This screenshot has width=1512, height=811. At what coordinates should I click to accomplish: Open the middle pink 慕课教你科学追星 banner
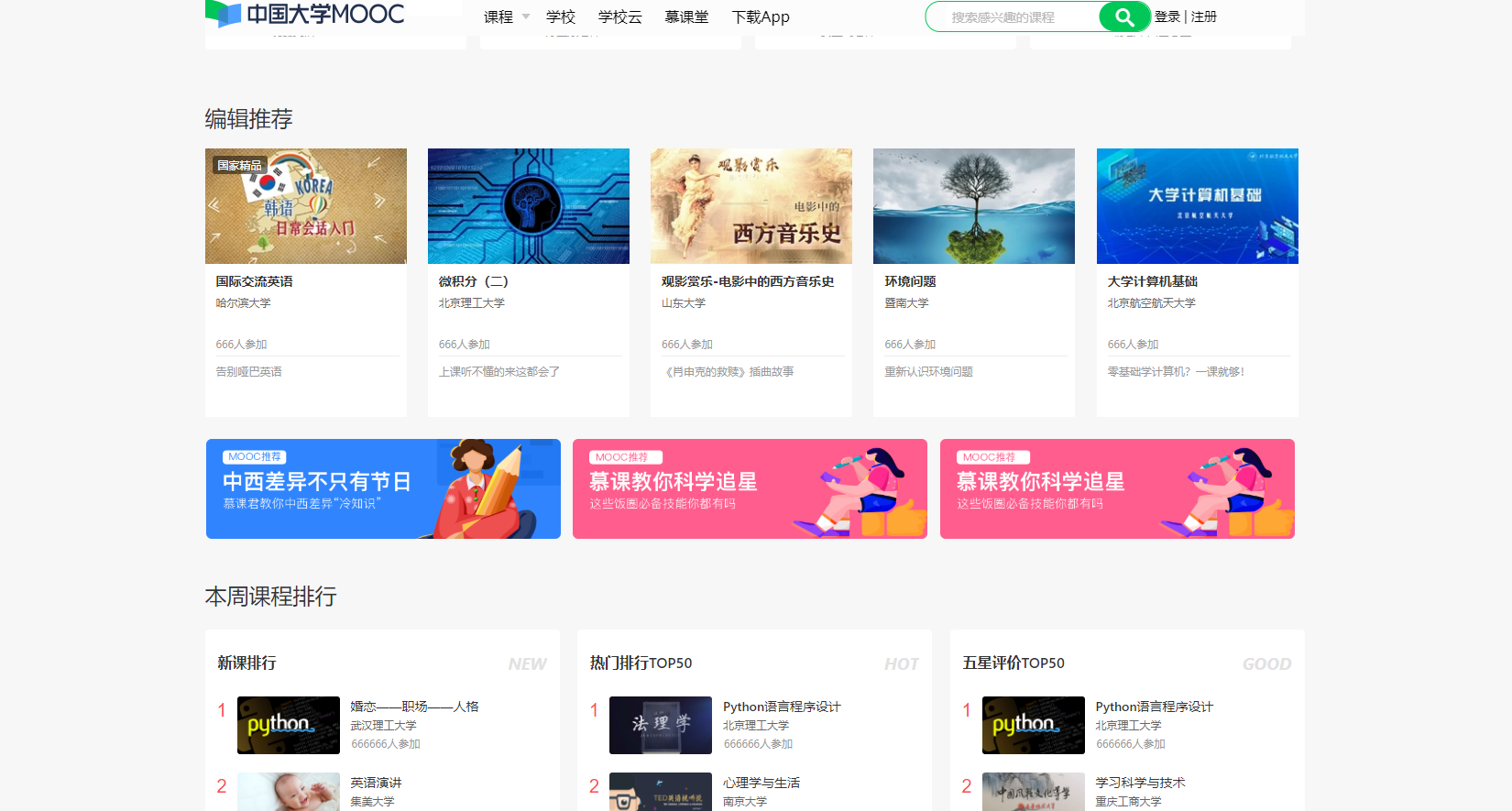pos(750,488)
